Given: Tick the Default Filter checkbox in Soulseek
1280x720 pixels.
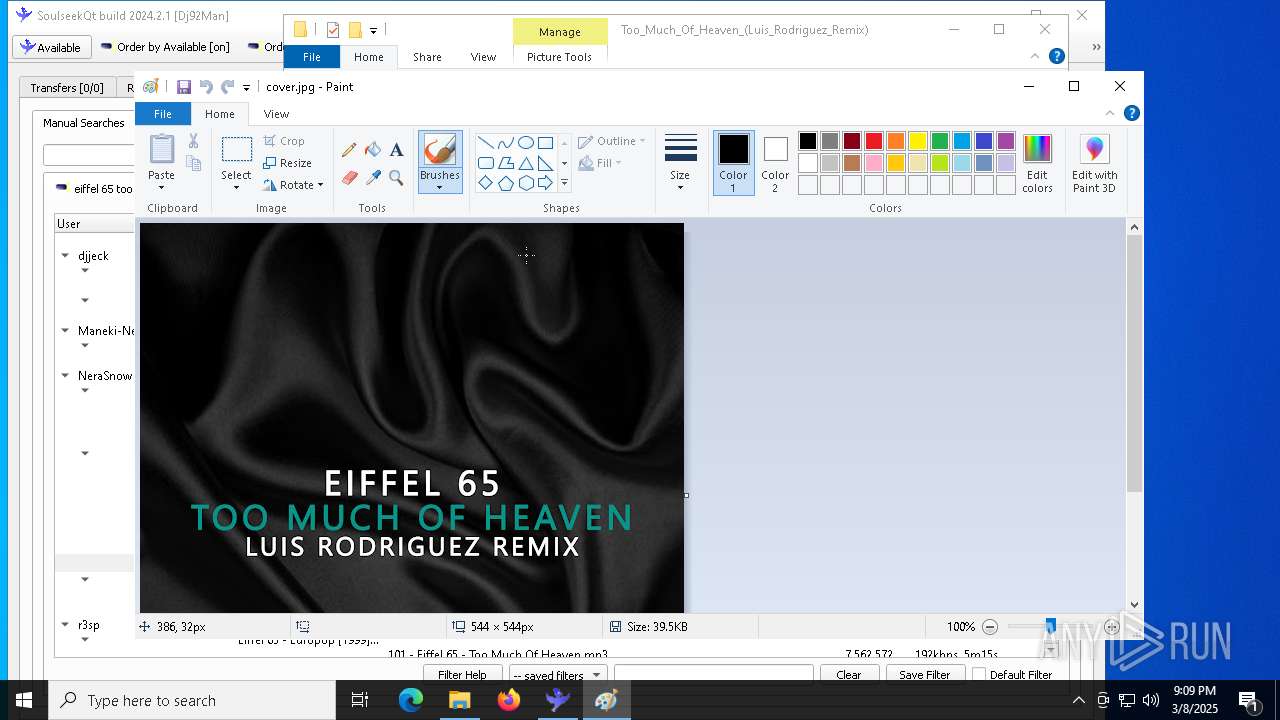Looking at the screenshot, I should 979,675.
